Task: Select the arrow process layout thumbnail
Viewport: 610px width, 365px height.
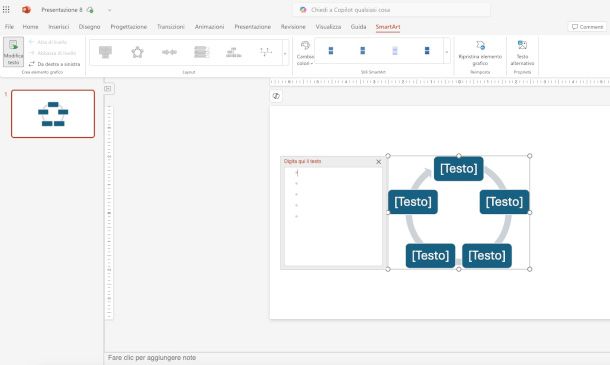Action: pyautogui.click(x=169, y=52)
